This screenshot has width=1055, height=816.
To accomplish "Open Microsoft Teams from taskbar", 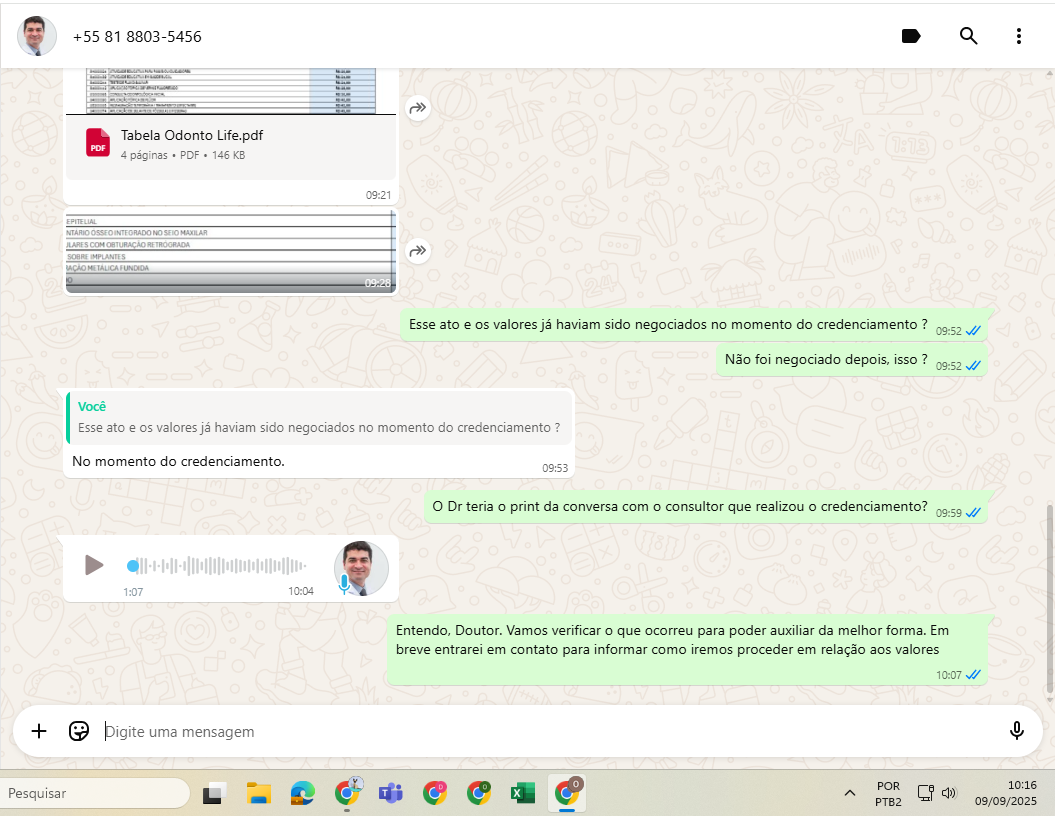I will coord(390,794).
